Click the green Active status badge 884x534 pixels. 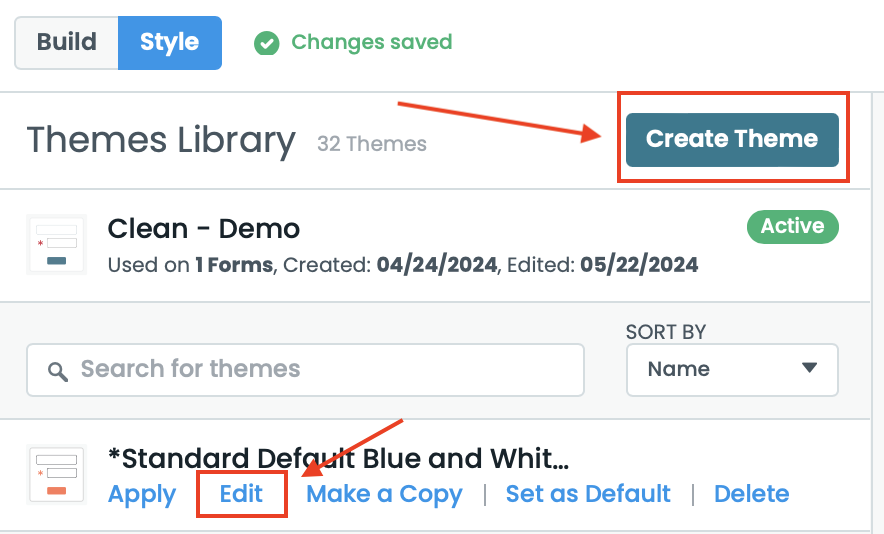[792, 227]
